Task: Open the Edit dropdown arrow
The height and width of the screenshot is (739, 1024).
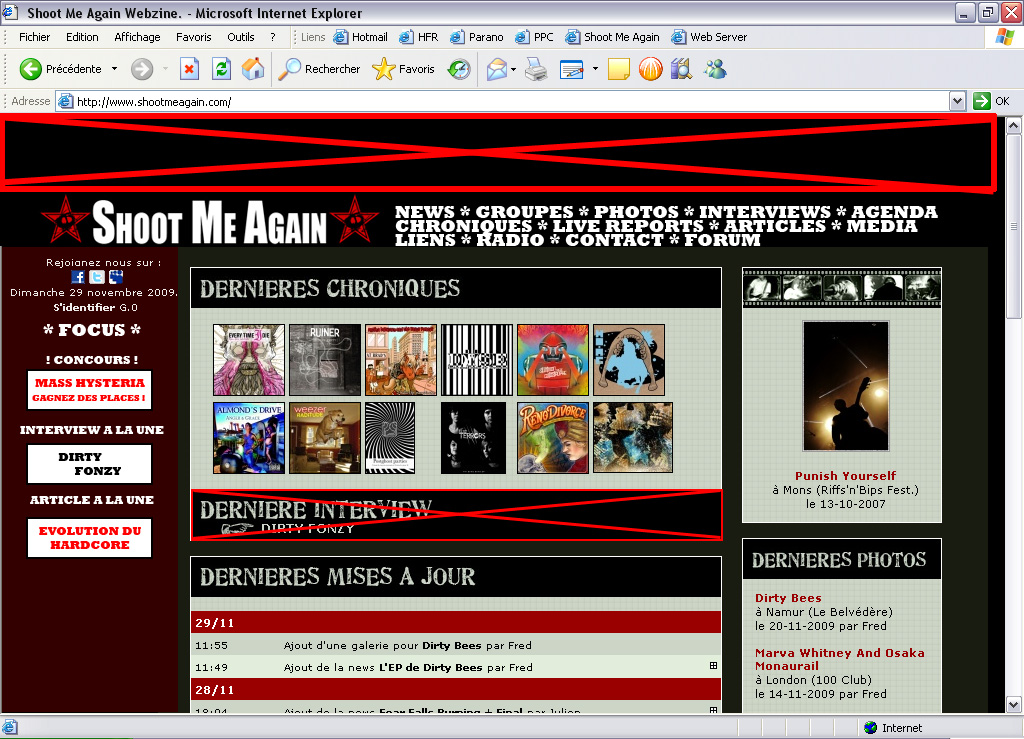Action: [595, 69]
